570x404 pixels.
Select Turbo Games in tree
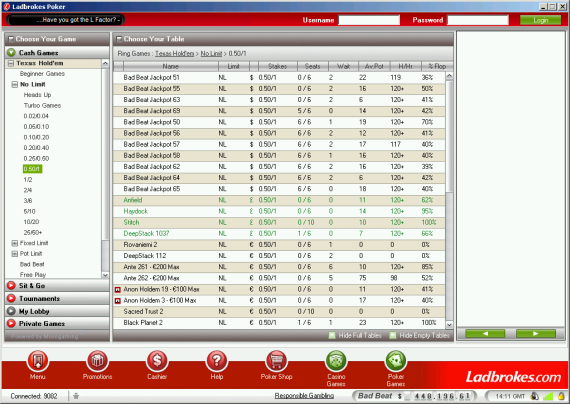tap(42, 105)
